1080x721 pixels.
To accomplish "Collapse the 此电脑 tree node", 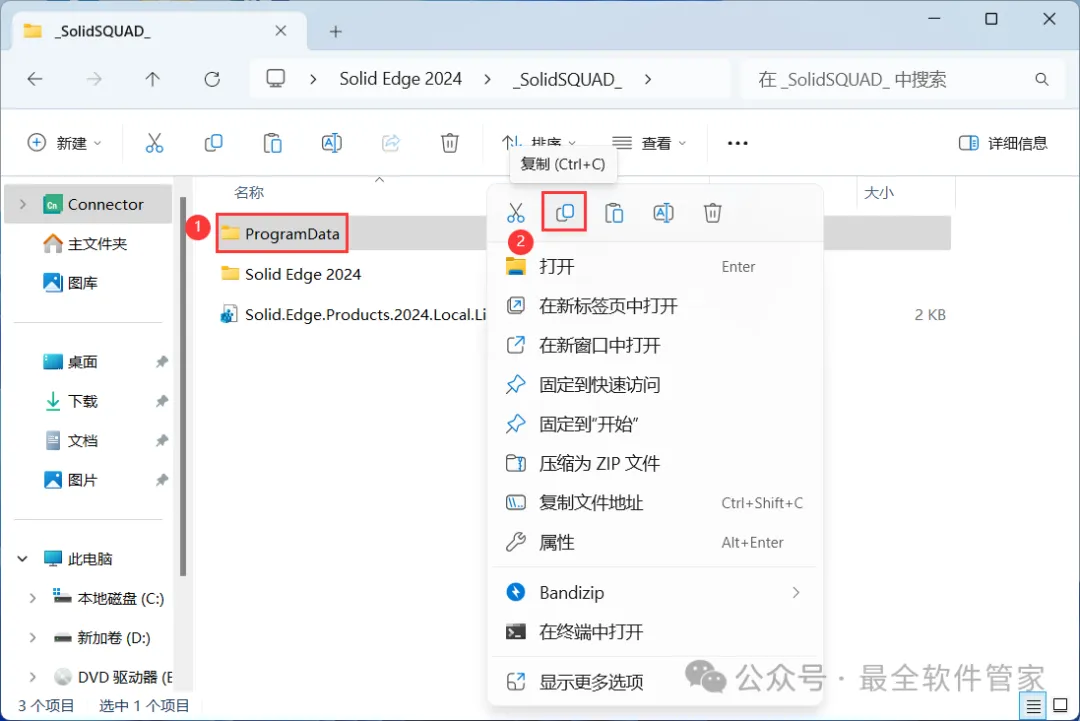I will (23, 558).
